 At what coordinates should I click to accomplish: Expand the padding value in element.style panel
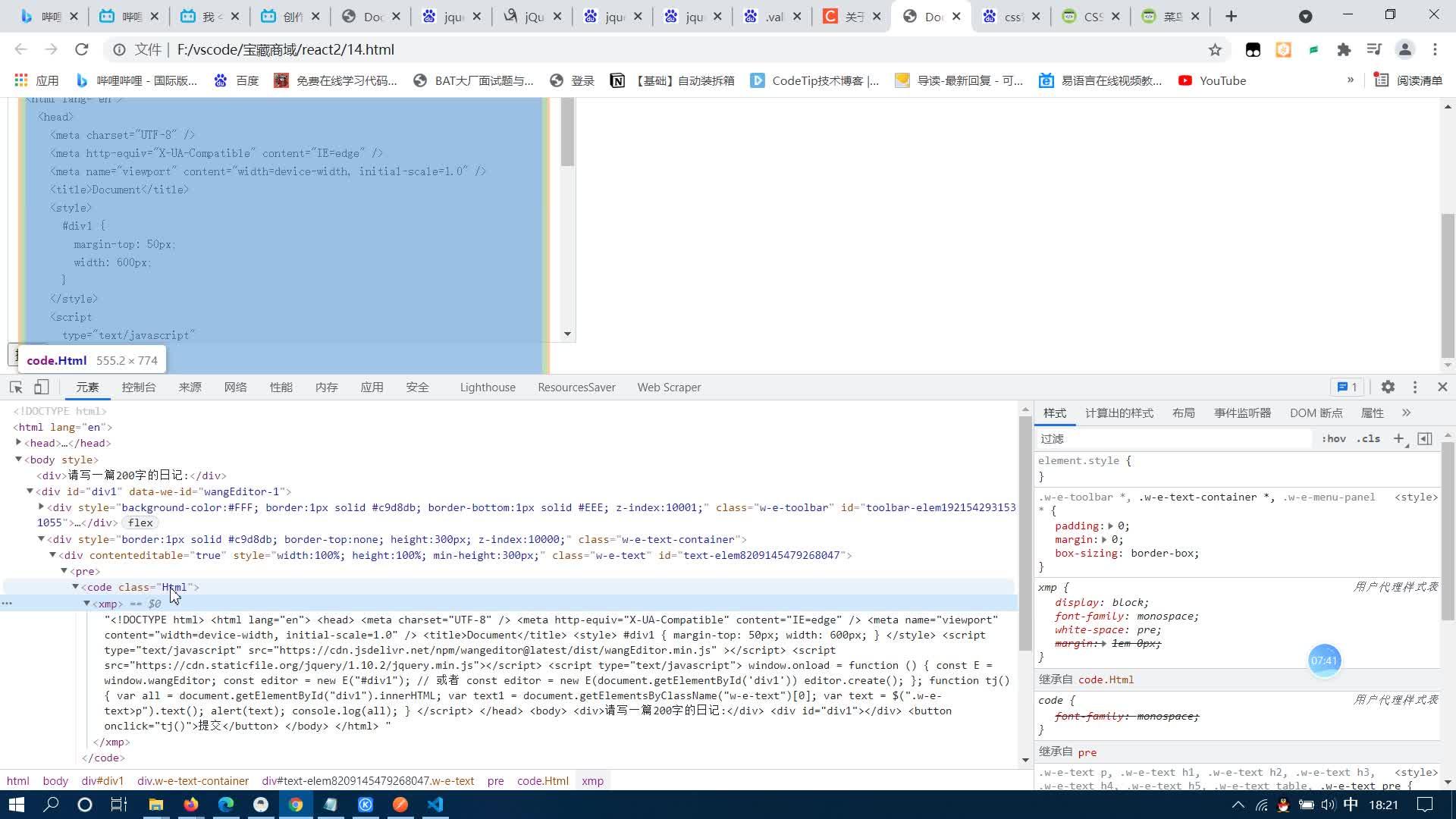(x=1109, y=526)
